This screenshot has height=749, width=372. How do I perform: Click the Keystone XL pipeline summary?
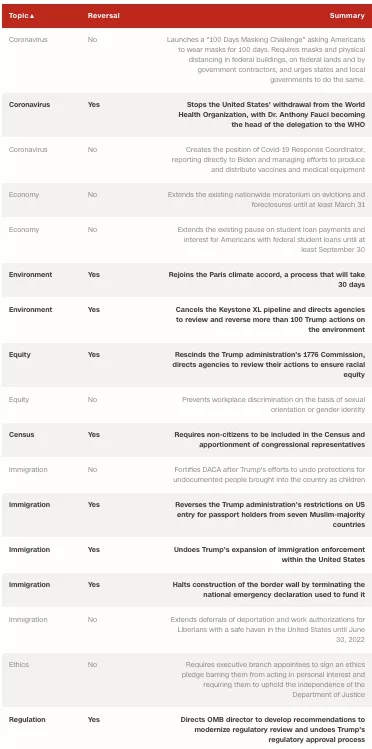coord(270,320)
